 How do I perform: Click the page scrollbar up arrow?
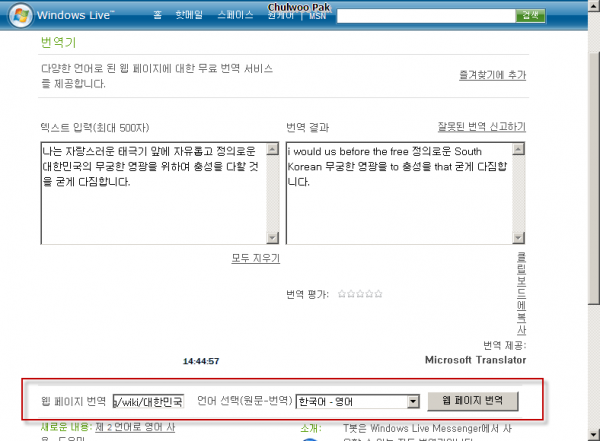point(594,5)
